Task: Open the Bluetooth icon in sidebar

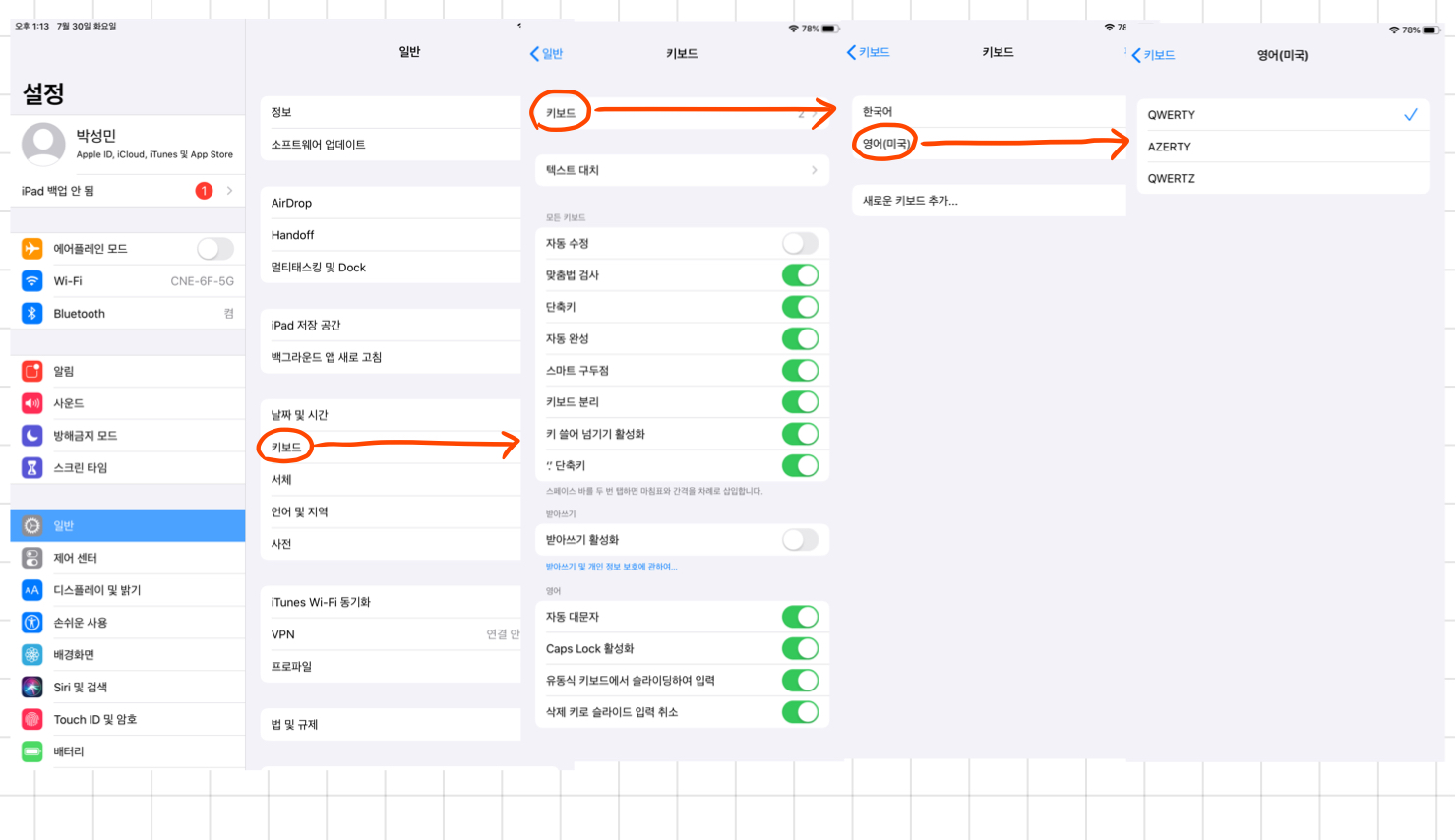Action: 32,314
